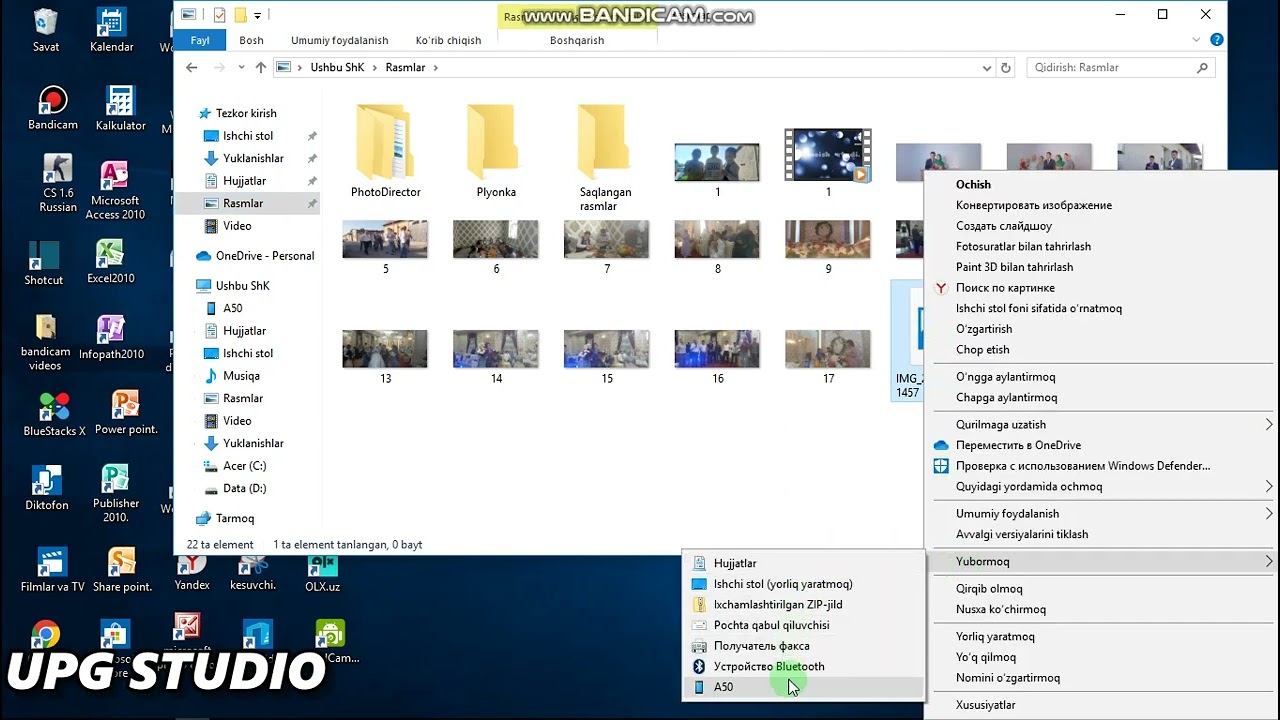Open the Savat recycle bin desktop icon
1280x720 pixels.
(46, 29)
